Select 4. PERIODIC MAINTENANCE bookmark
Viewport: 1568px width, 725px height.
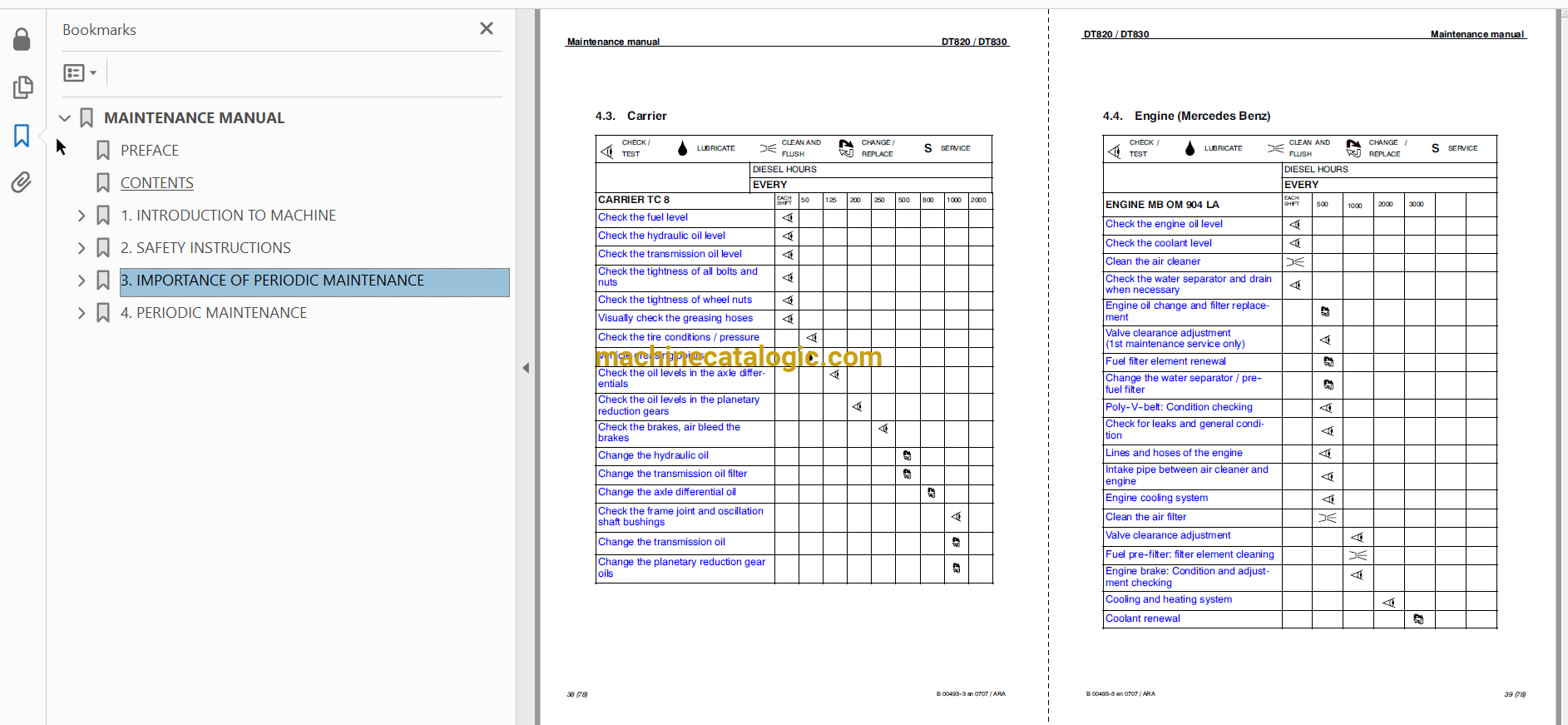(x=214, y=313)
